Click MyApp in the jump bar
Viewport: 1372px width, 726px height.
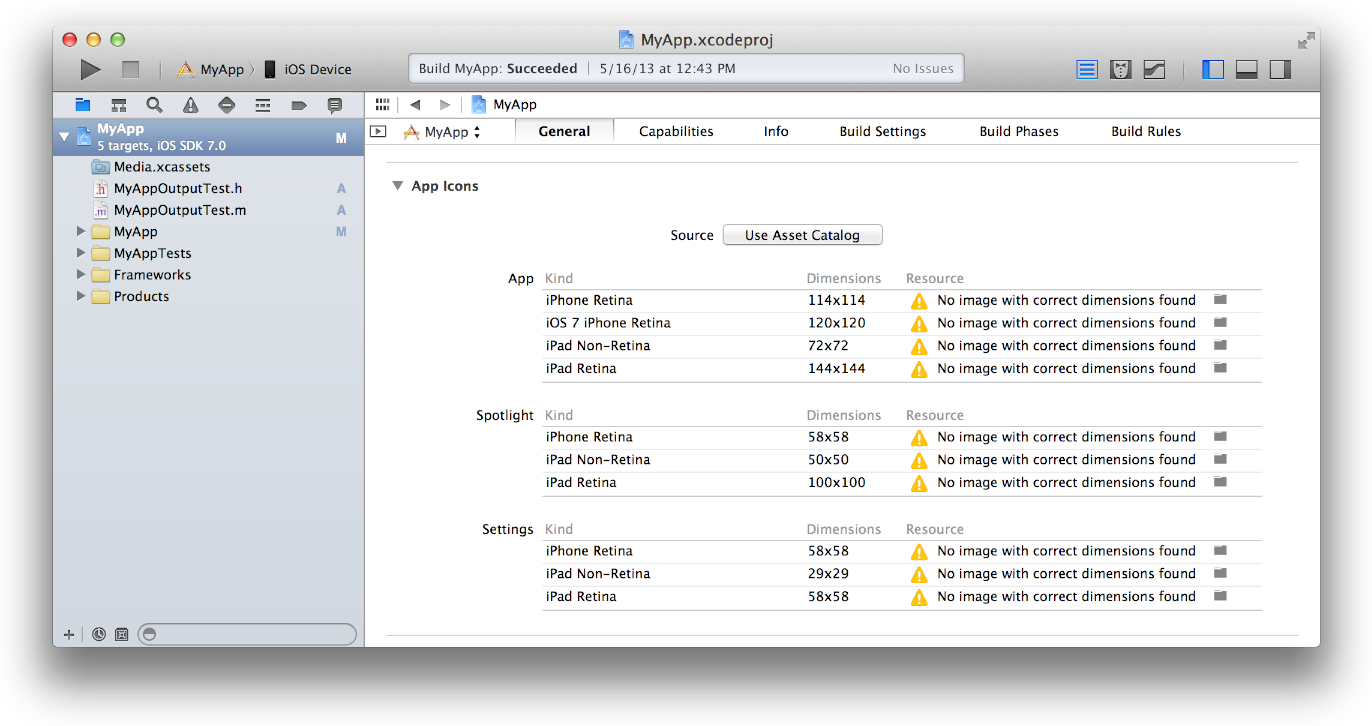504,104
